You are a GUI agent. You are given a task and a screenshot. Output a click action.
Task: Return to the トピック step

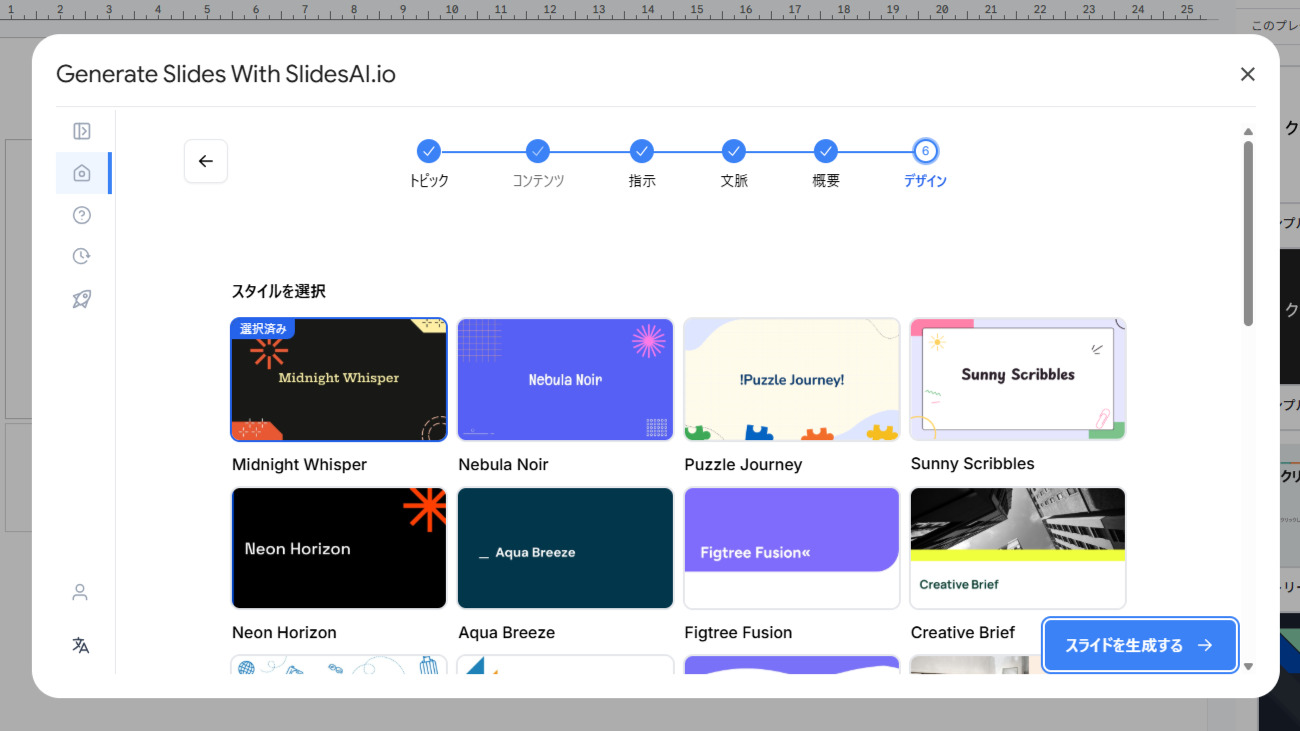tap(429, 150)
